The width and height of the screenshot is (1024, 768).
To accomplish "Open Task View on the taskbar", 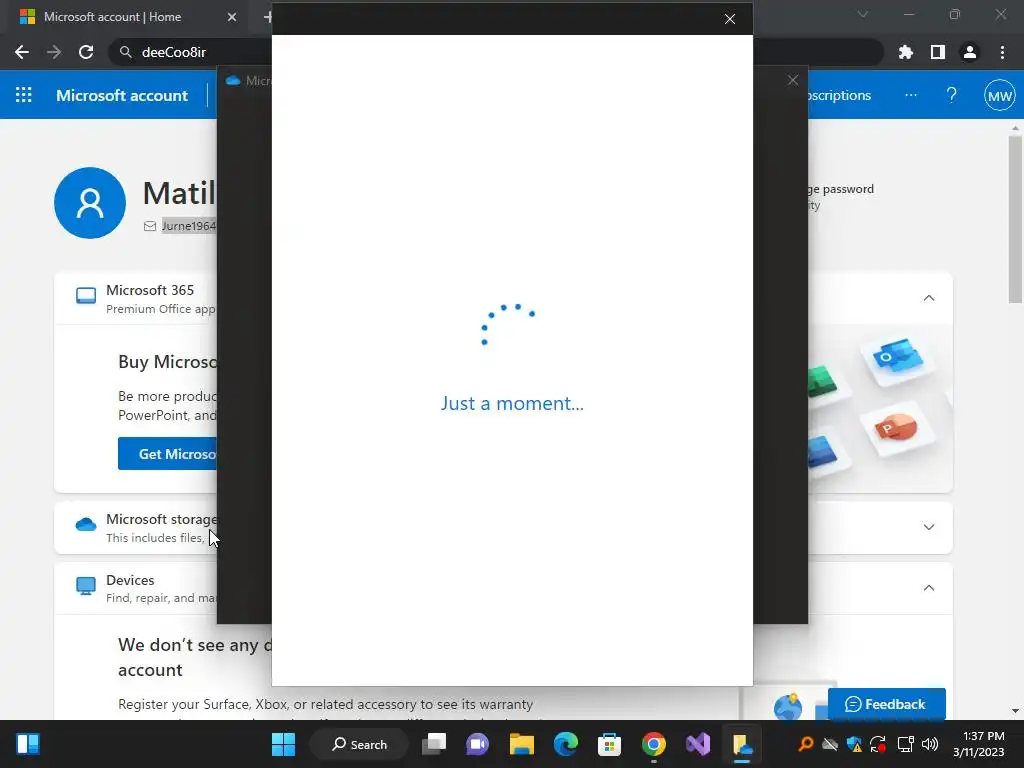I will 434,744.
